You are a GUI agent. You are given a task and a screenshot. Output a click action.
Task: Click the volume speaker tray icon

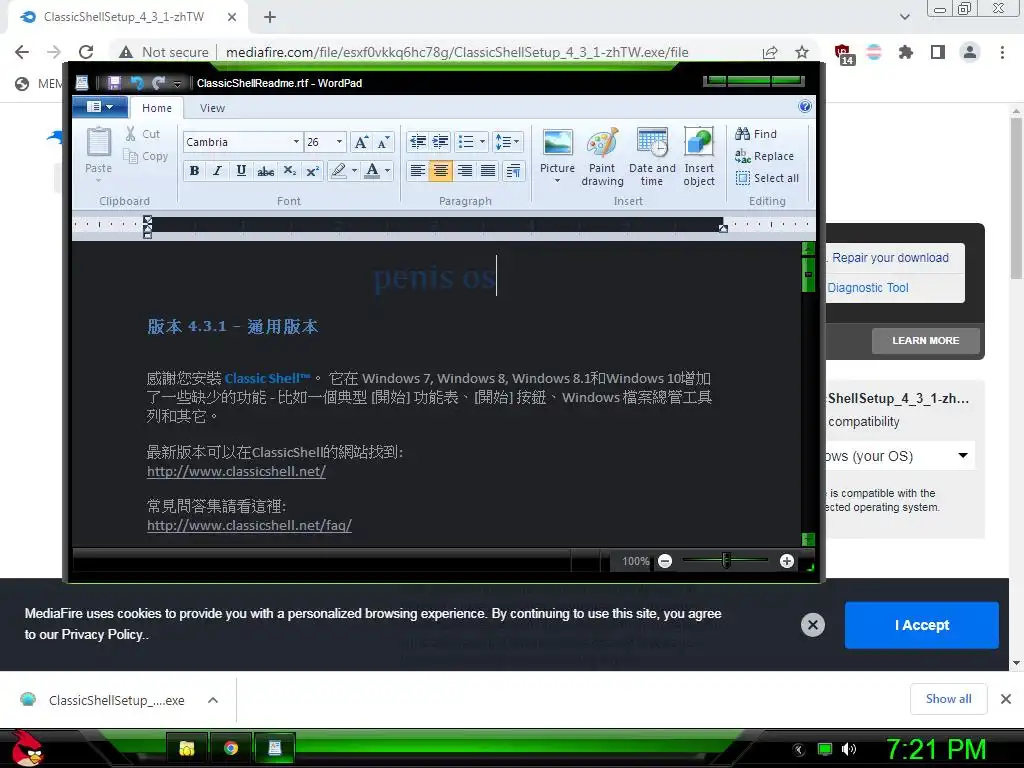[848, 749]
